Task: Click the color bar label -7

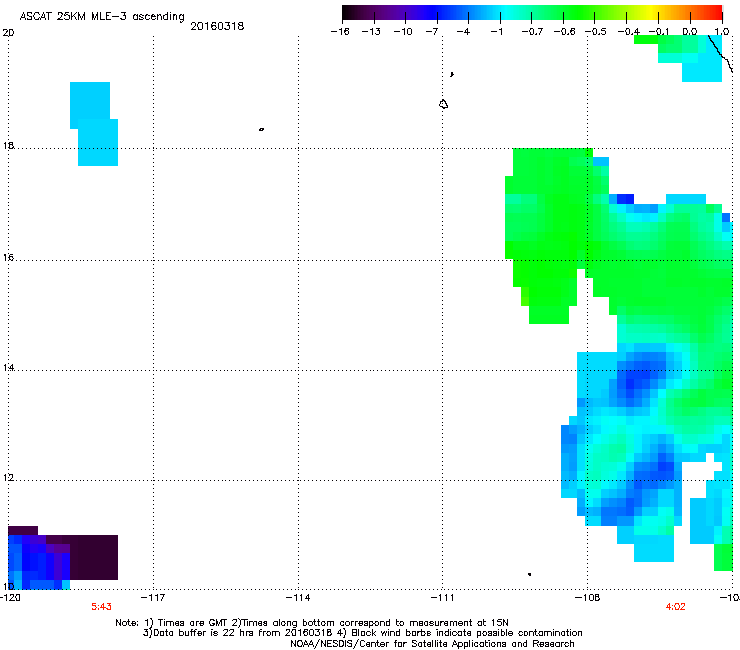Action: 432,32
